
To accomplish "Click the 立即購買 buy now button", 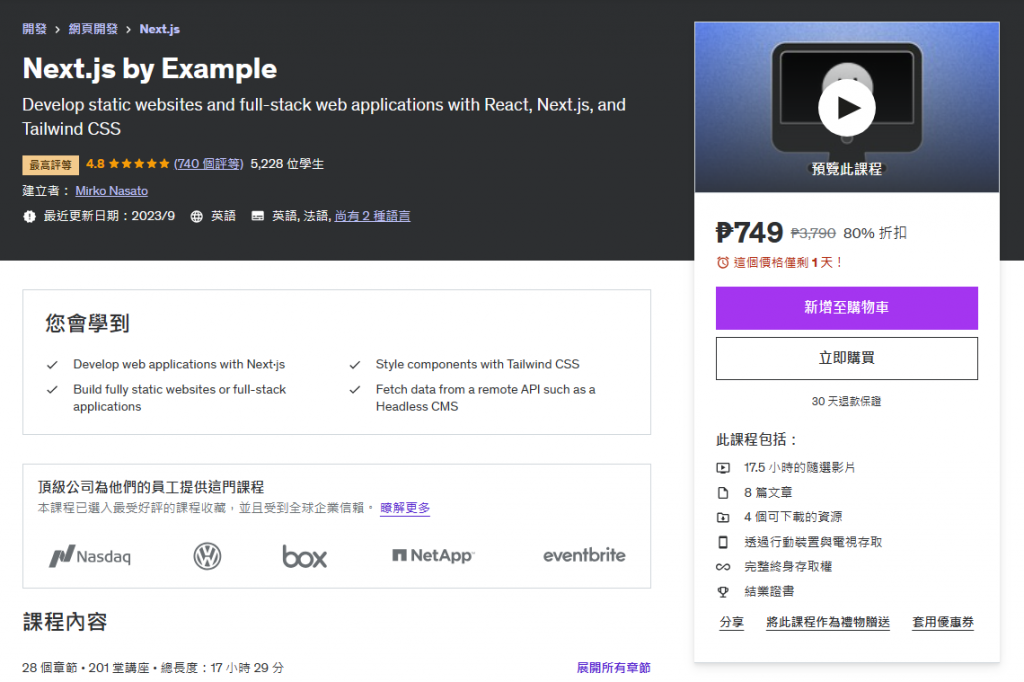I will click(x=846, y=358).
